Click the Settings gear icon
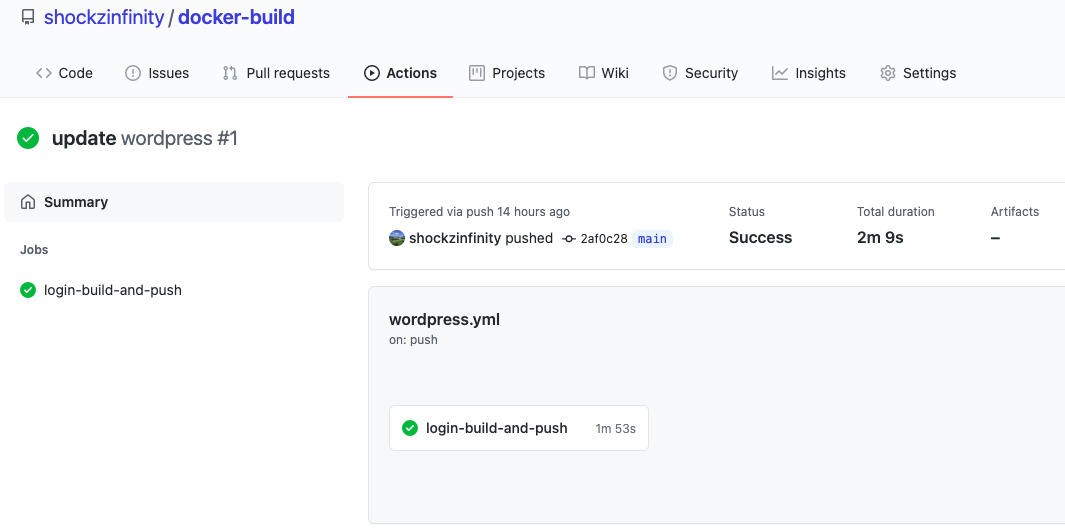The image size is (1065, 531). 887,73
